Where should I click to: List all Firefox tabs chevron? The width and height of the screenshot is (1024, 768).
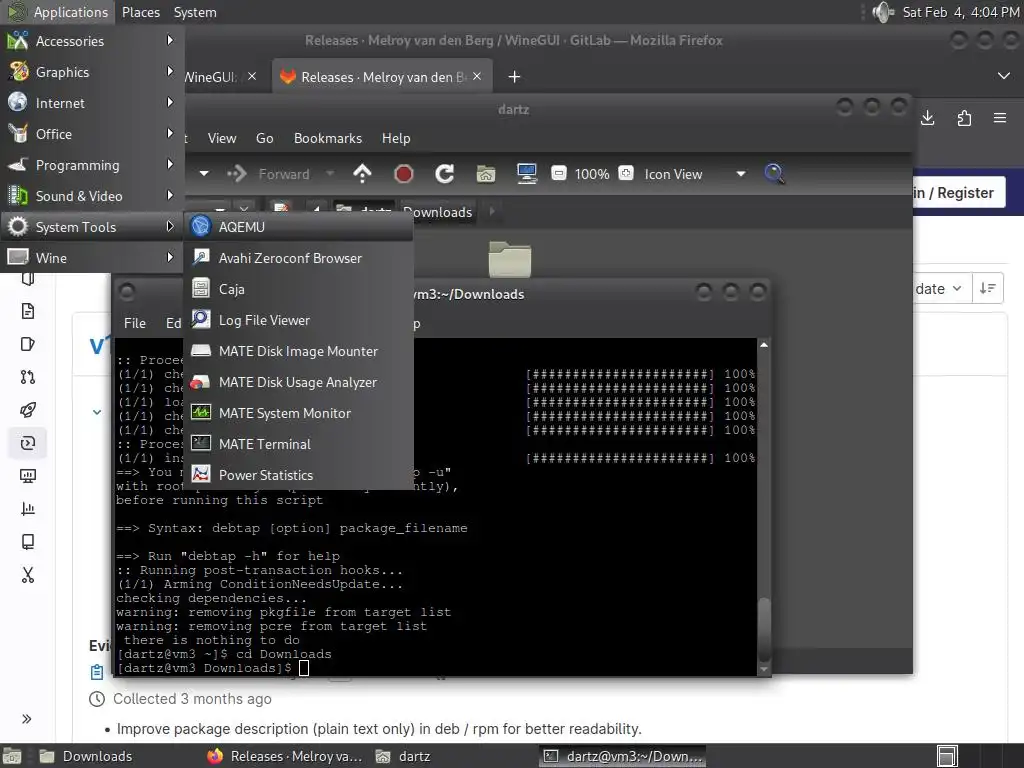point(1003,76)
